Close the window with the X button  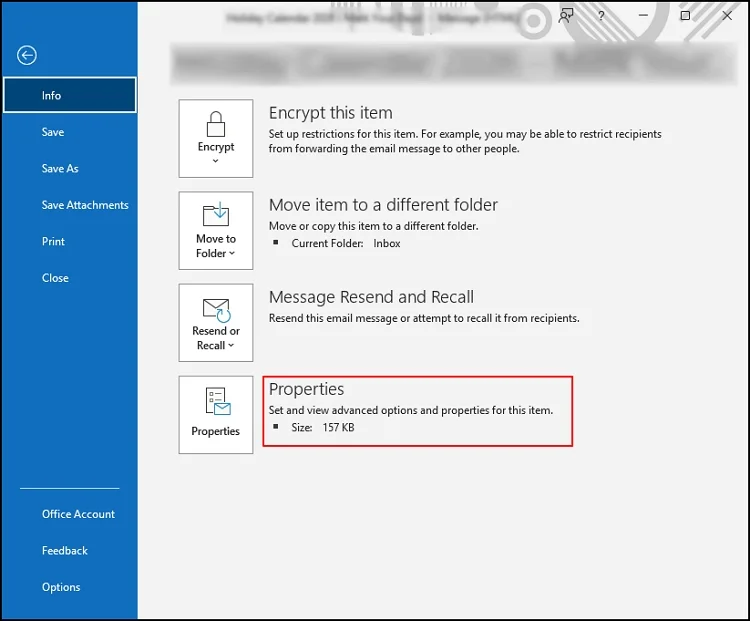click(x=727, y=16)
